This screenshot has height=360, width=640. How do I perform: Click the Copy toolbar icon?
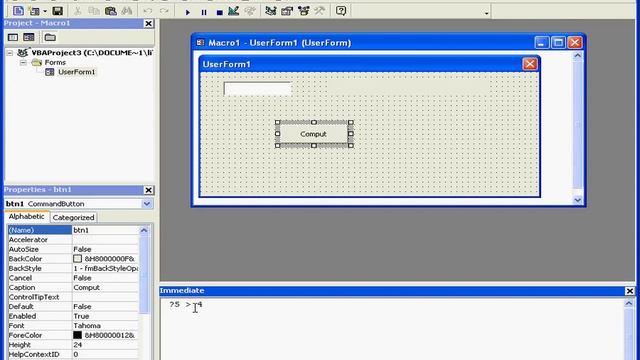[x=94, y=11]
